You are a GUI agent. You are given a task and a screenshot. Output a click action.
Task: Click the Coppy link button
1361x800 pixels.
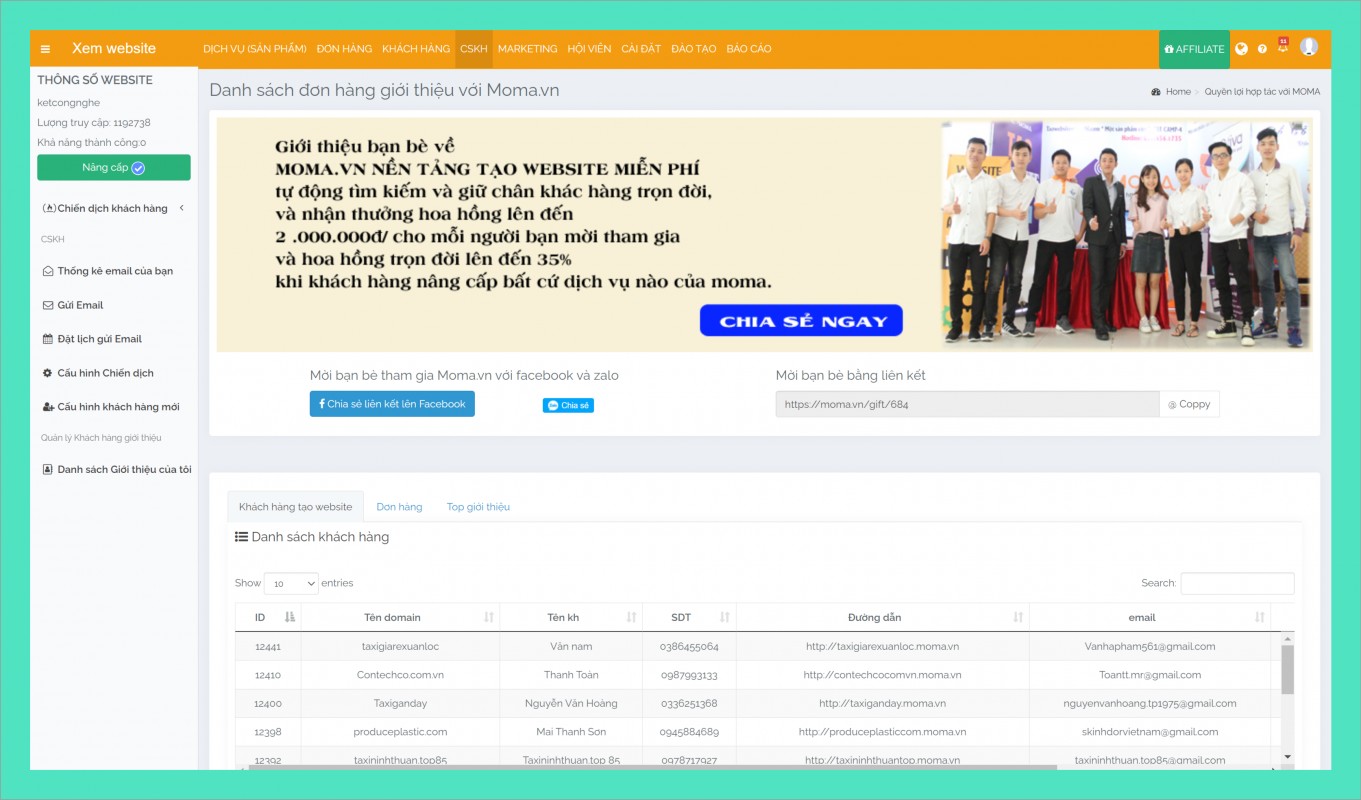(x=1189, y=404)
